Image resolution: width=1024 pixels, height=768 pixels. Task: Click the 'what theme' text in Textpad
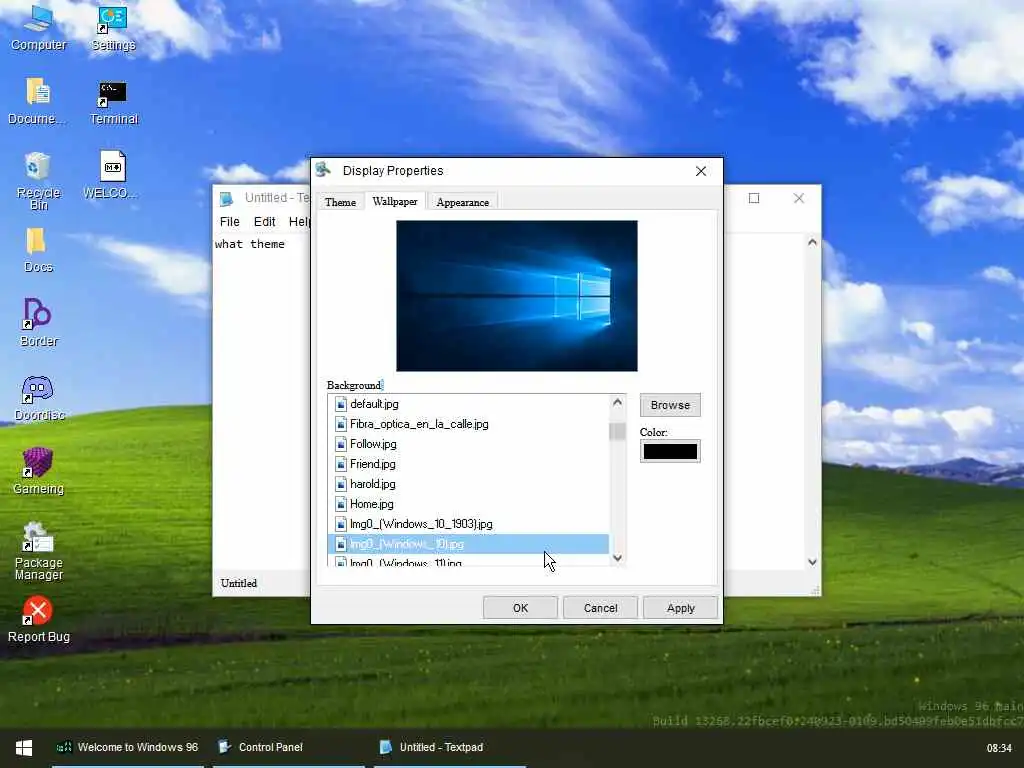[x=249, y=244]
